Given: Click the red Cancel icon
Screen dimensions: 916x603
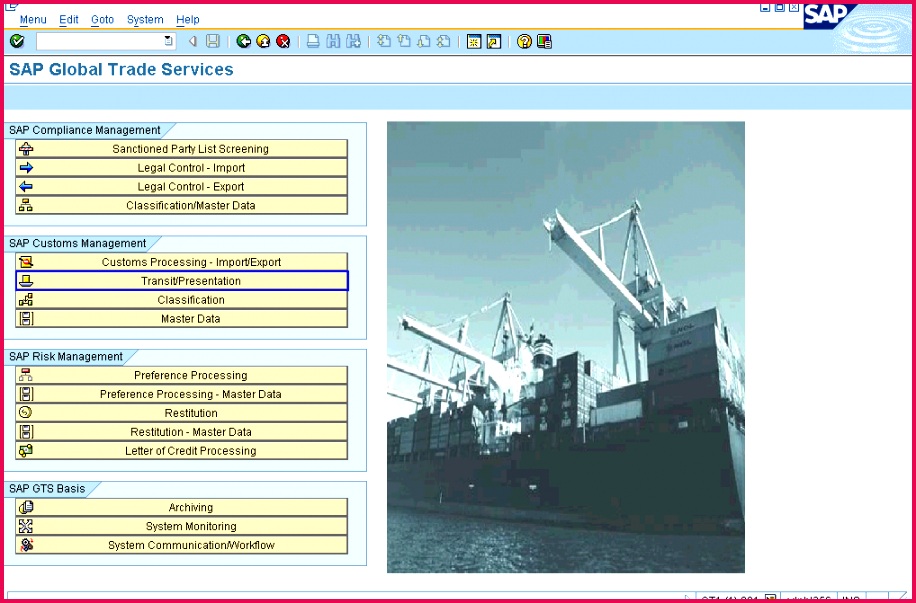Looking at the screenshot, I should pos(283,41).
